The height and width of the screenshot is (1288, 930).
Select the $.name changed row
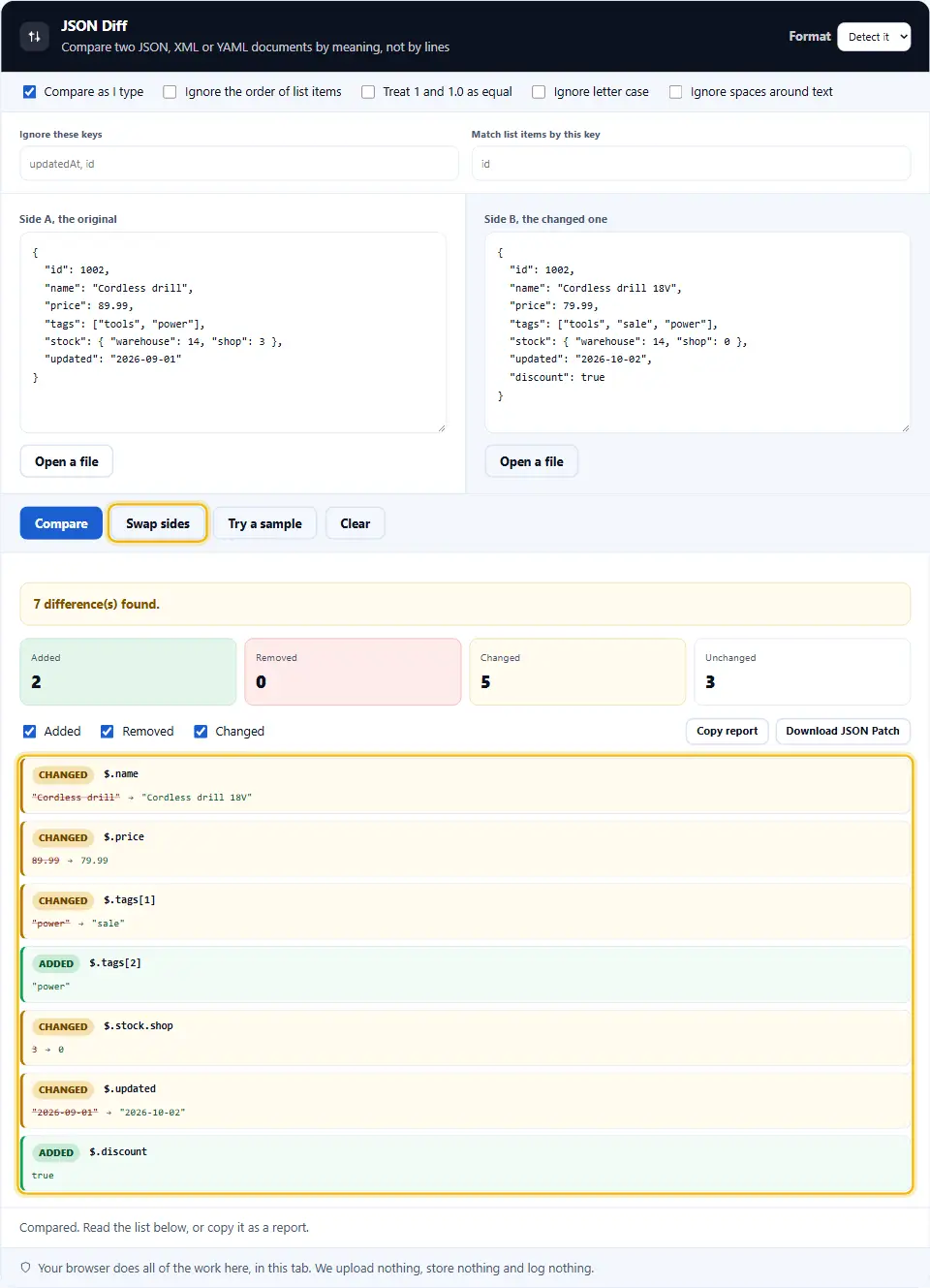pos(465,785)
